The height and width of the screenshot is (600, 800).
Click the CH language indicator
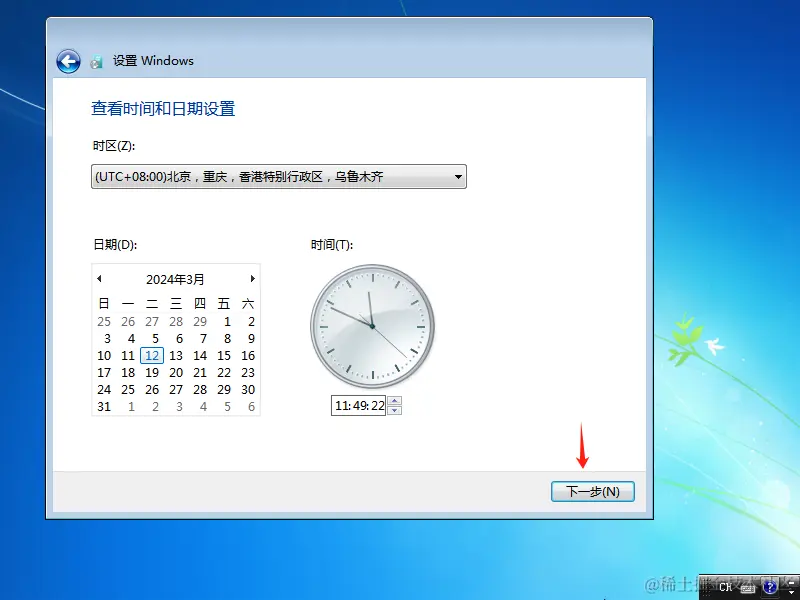[x=726, y=587]
